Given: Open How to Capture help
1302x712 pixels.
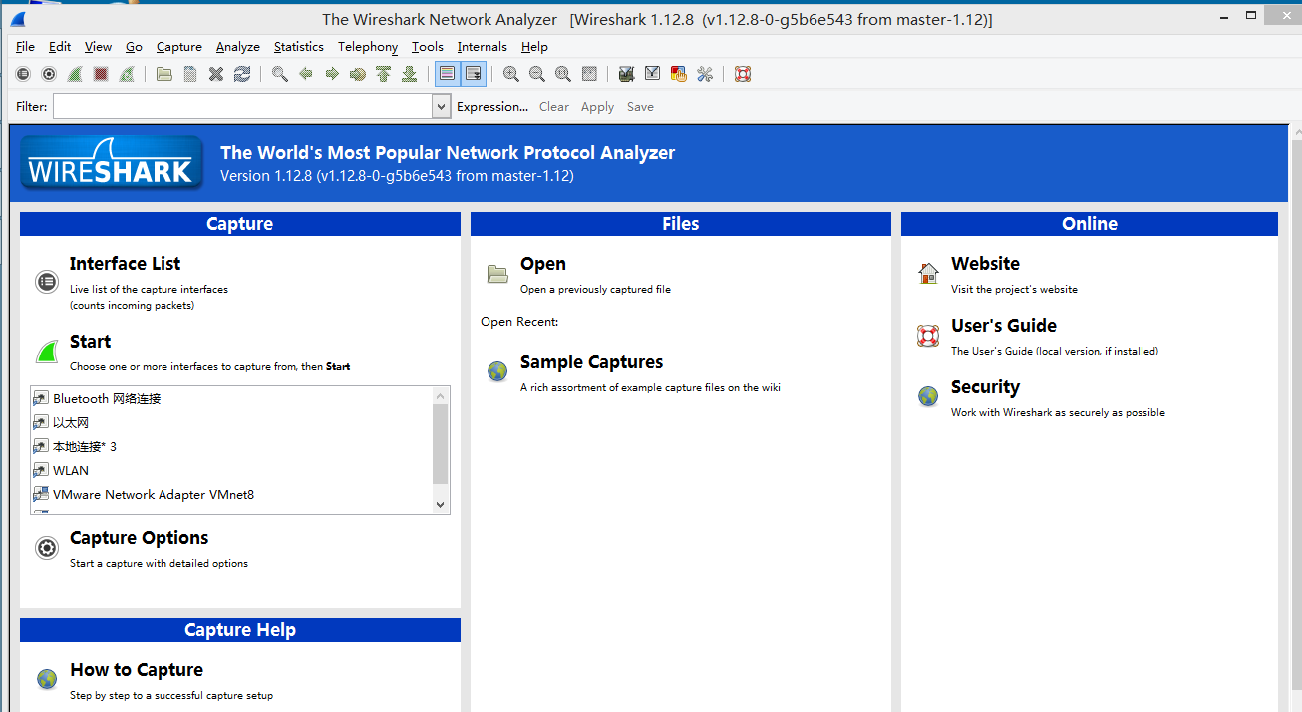Looking at the screenshot, I should [x=136, y=670].
